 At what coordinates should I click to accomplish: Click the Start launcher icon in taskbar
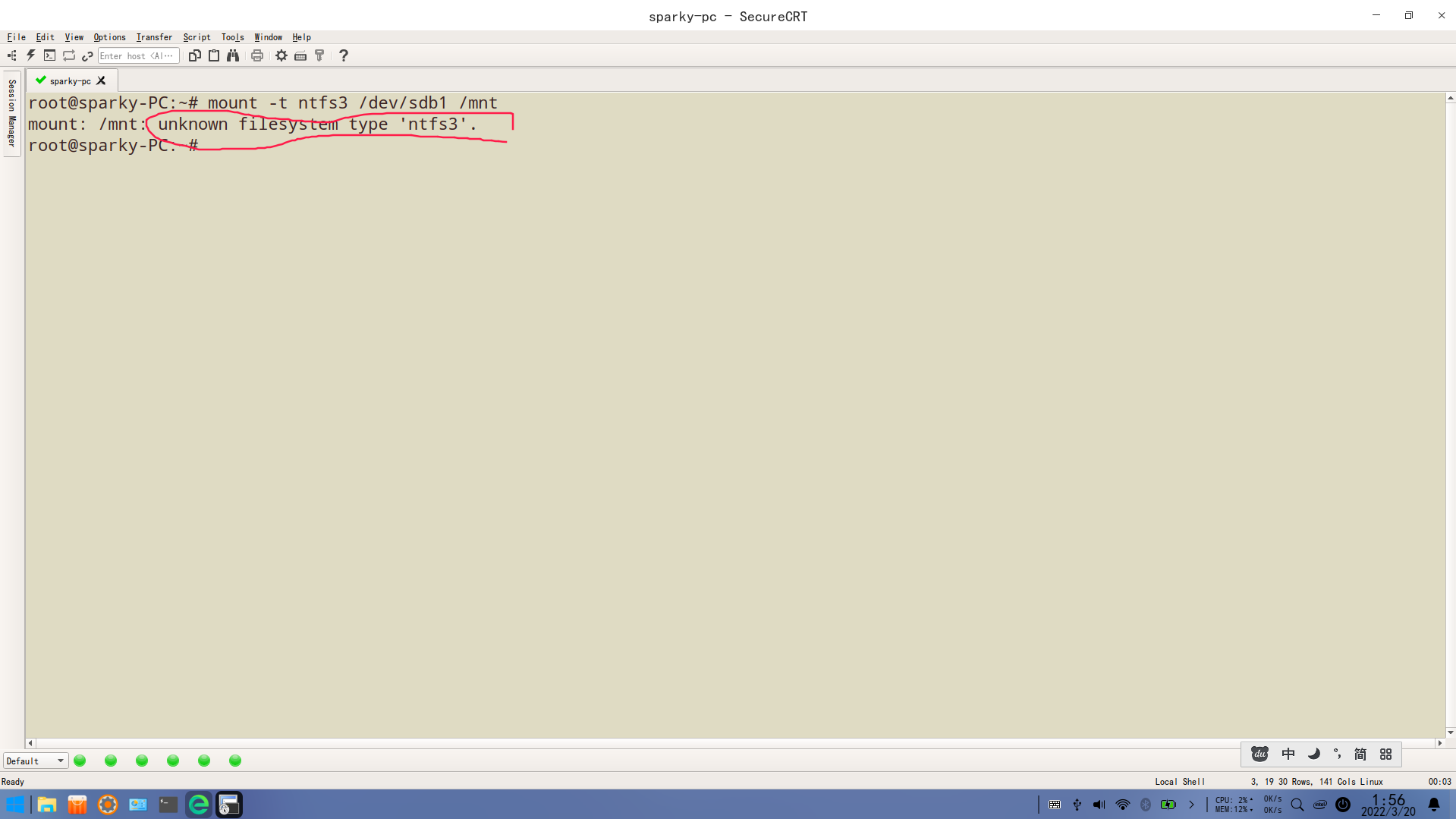[15, 805]
